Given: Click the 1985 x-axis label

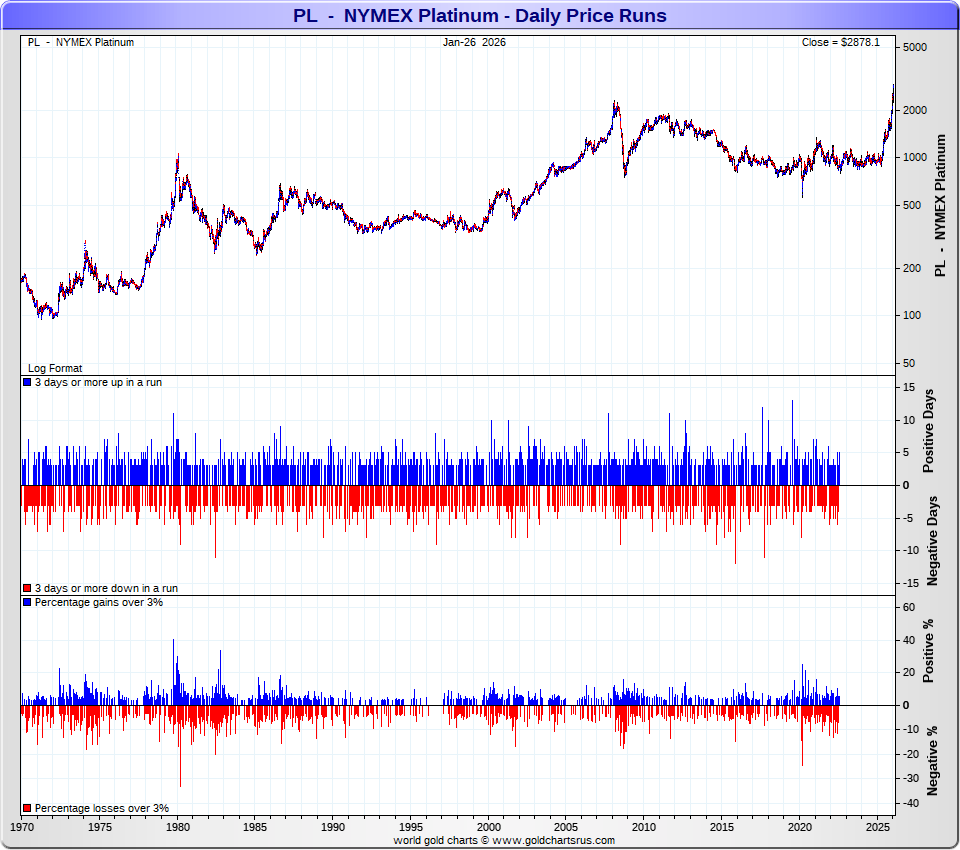Looking at the screenshot, I should tap(255, 827).
